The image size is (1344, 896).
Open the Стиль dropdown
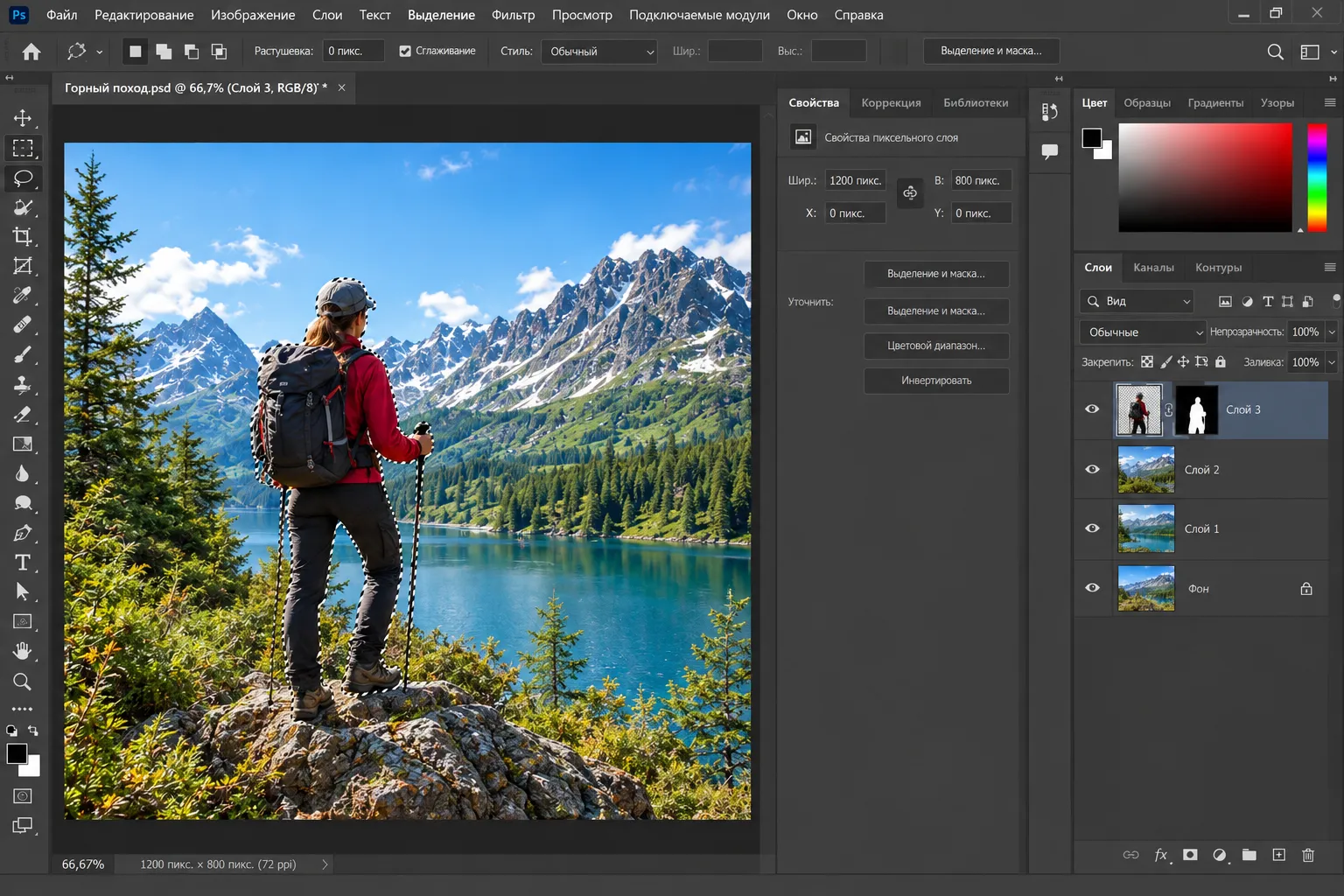pyautogui.click(x=599, y=52)
